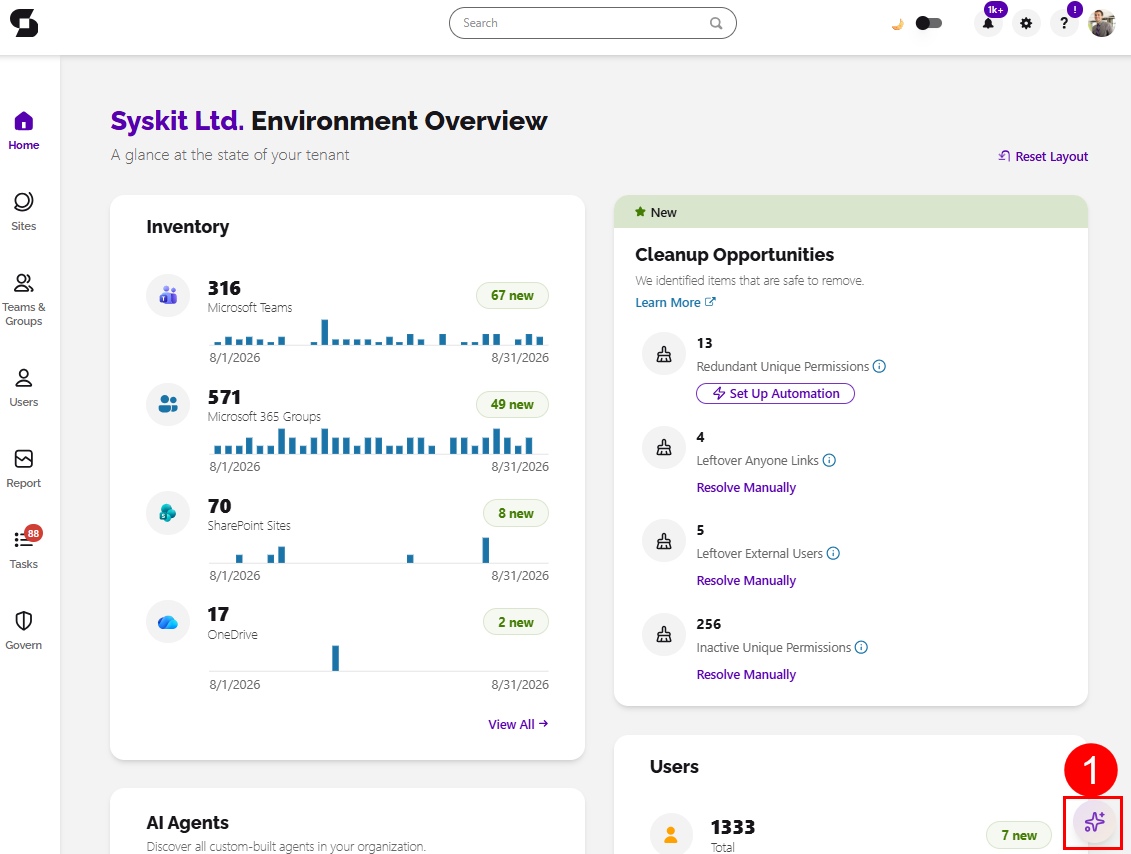Open the Learn More link
This screenshot has height=854, width=1131.
point(675,302)
